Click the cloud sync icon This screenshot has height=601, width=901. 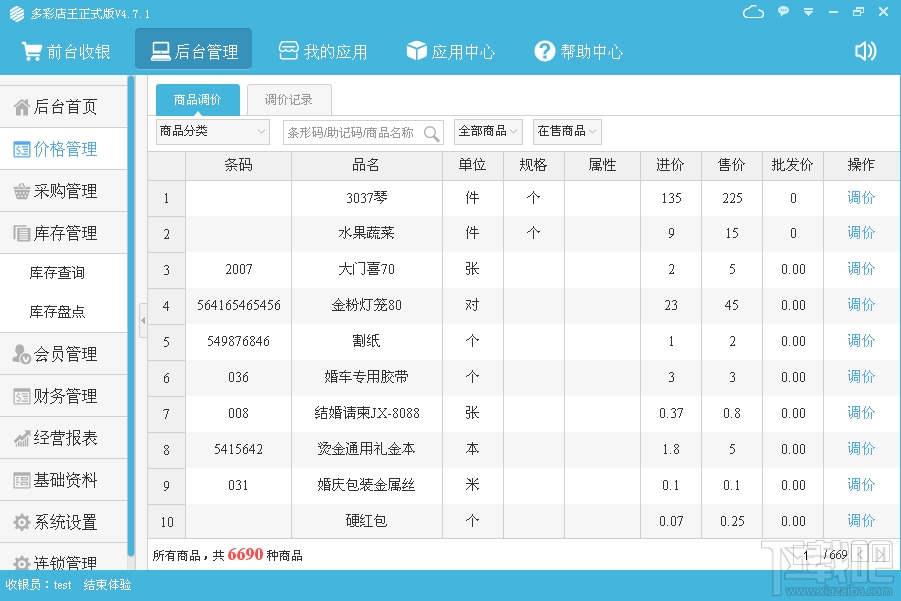click(753, 13)
